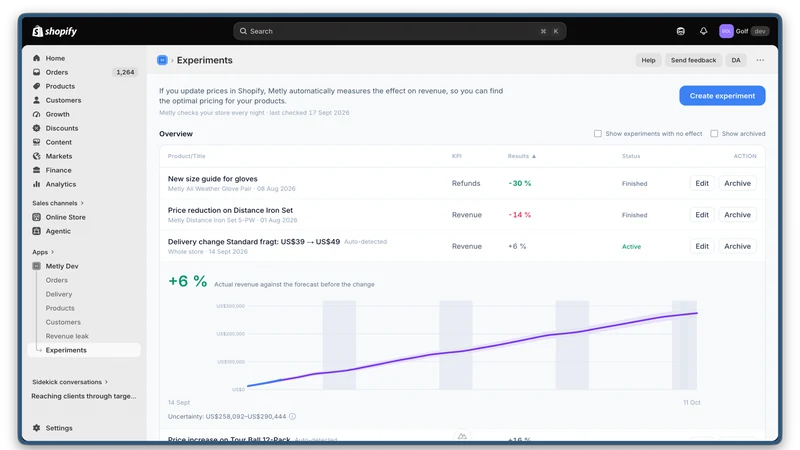The image size is (800, 450).
Task: Open the Metly Dev Customers item
Action: click(x=63, y=322)
